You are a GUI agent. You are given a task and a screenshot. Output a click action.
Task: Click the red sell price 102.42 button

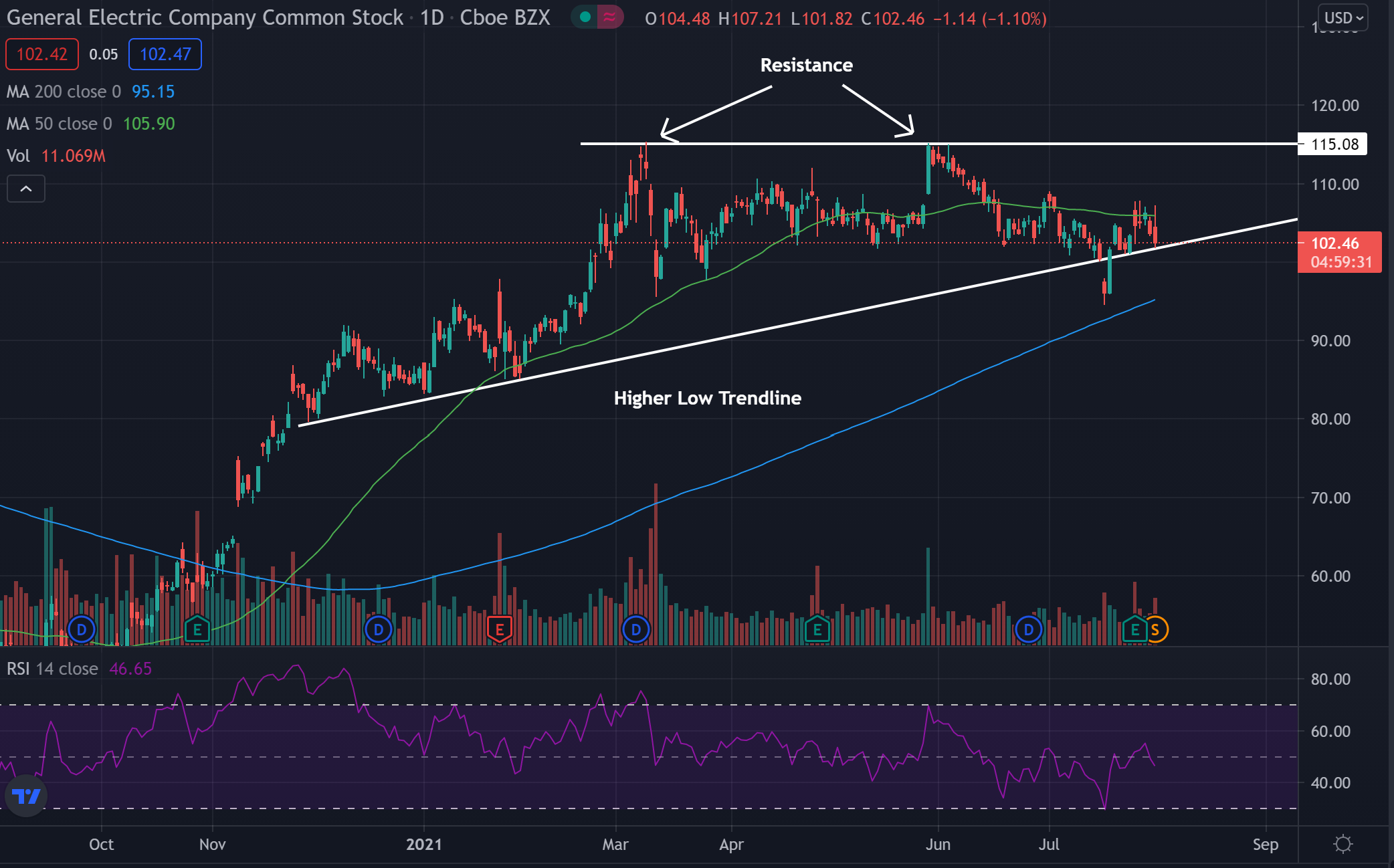tap(42, 54)
